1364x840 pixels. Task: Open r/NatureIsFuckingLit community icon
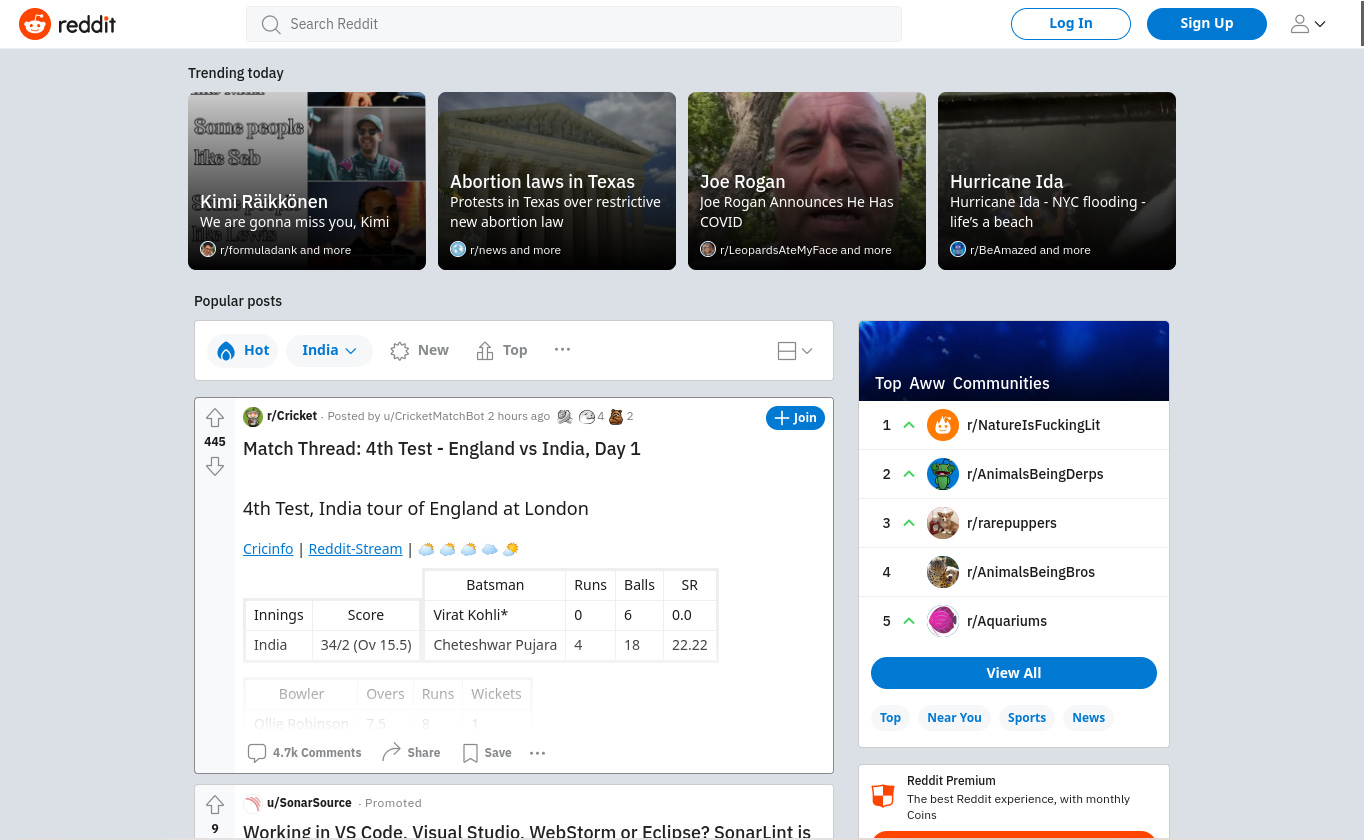coord(943,425)
